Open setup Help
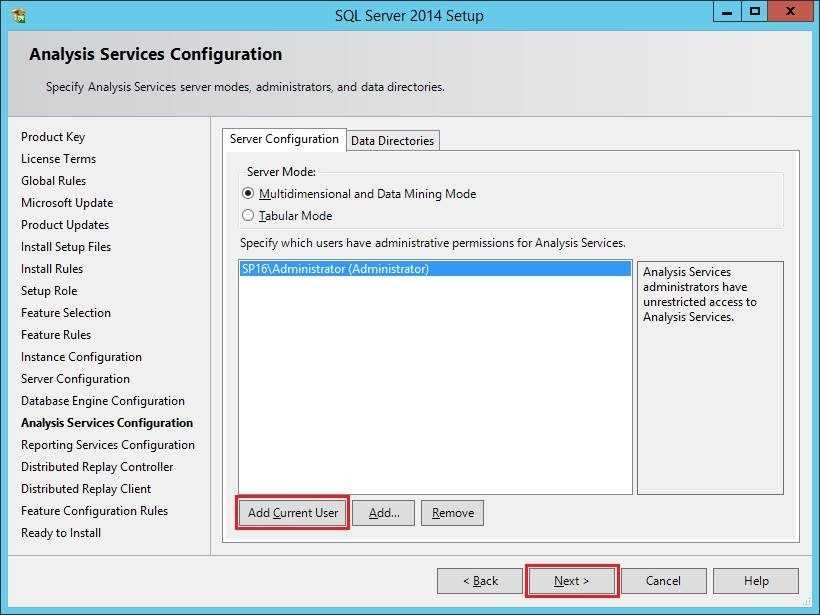This screenshot has width=820, height=615. (x=756, y=581)
